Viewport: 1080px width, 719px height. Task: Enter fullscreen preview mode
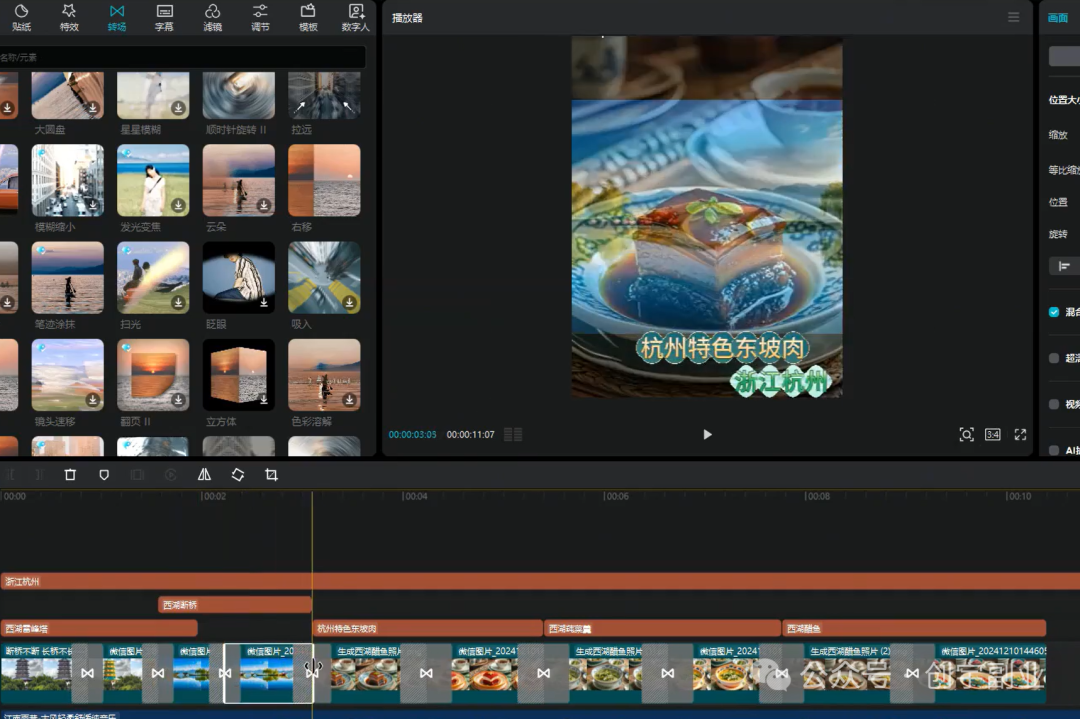pyautogui.click(x=1020, y=435)
